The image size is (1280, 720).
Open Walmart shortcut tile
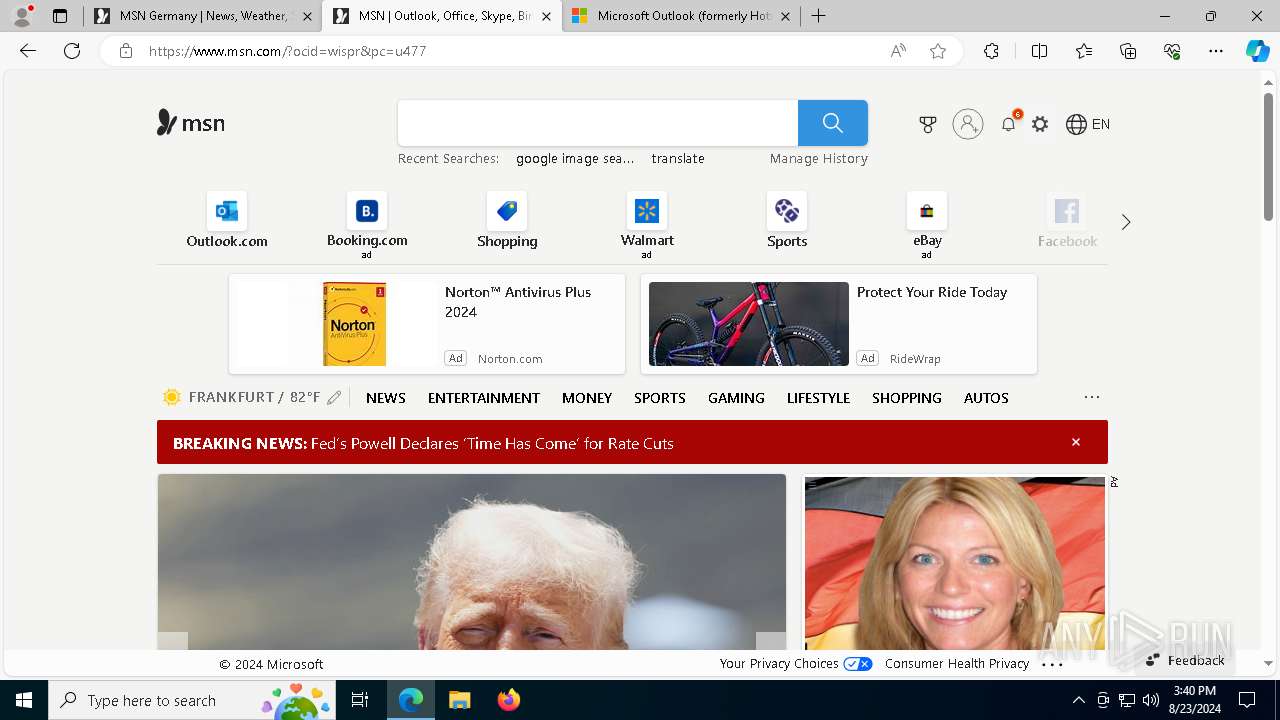647,225
